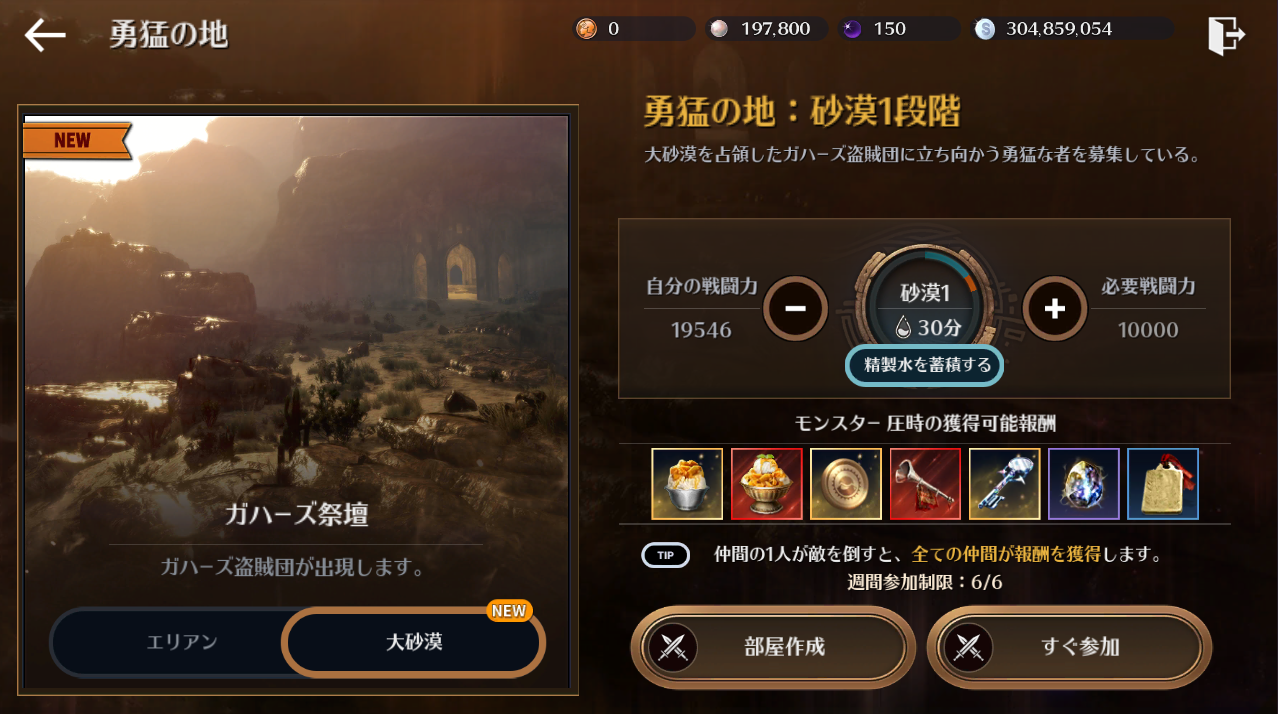Image resolution: width=1278 pixels, height=714 pixels.
Task: Click the TIP badge
Action: (665, 555)
